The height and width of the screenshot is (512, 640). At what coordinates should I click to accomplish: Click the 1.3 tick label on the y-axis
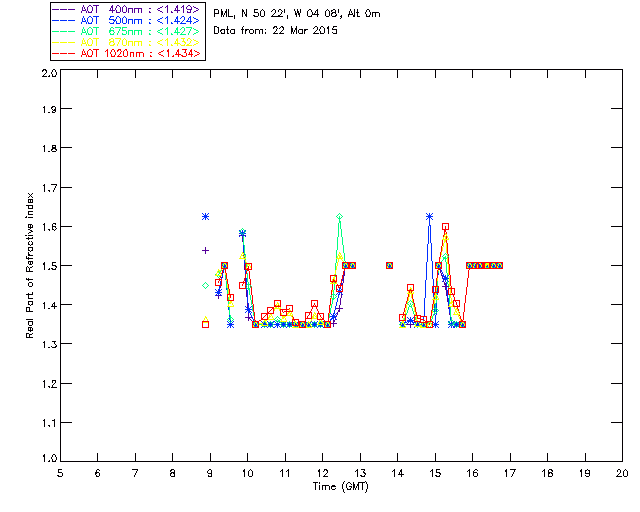pyautogui.click(x=49, y=344)
